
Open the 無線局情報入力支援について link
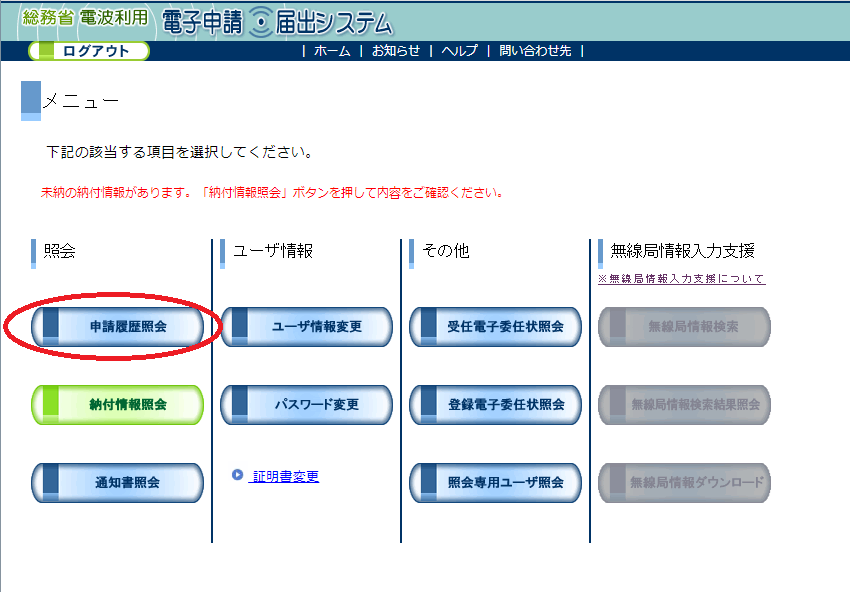[681, 279]
